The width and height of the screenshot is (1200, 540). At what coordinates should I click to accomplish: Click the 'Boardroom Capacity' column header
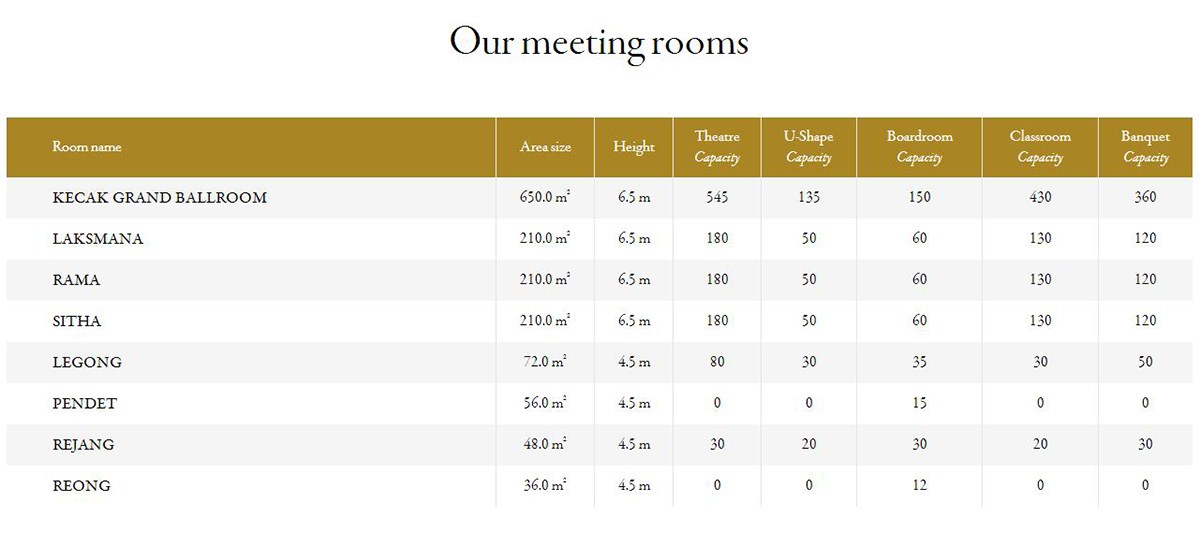[x=919, y=147]
